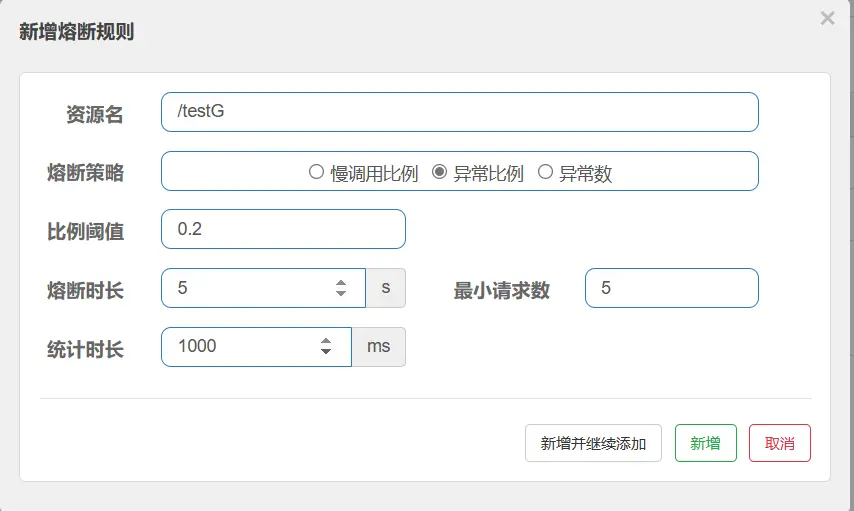Click the 'ms' unit addon beside 统计时长
The image size is (854, 511).
click(x=378, y=346)
